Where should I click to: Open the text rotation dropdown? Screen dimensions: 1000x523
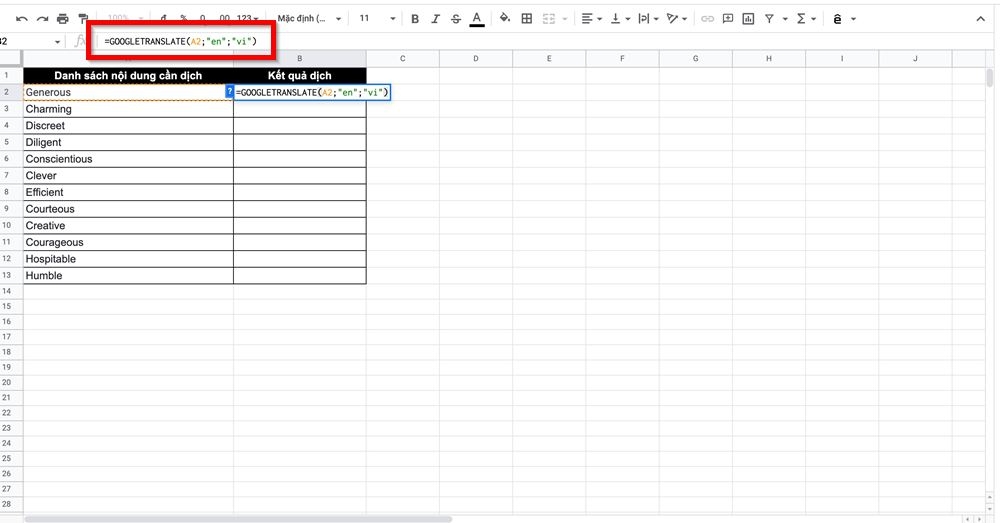677,19
